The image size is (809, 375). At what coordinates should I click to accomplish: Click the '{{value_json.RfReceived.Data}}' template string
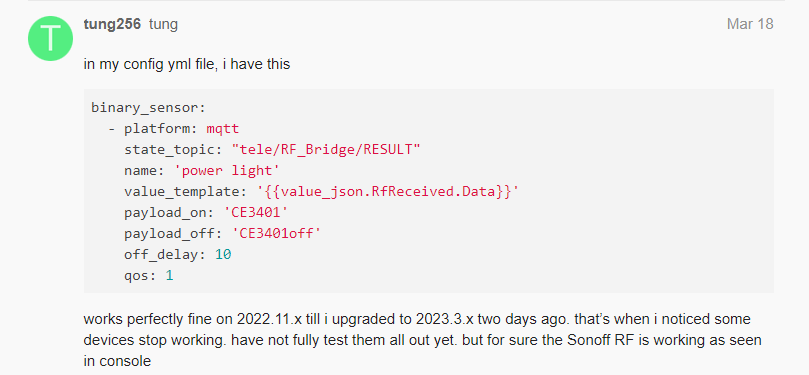point(387,192)
